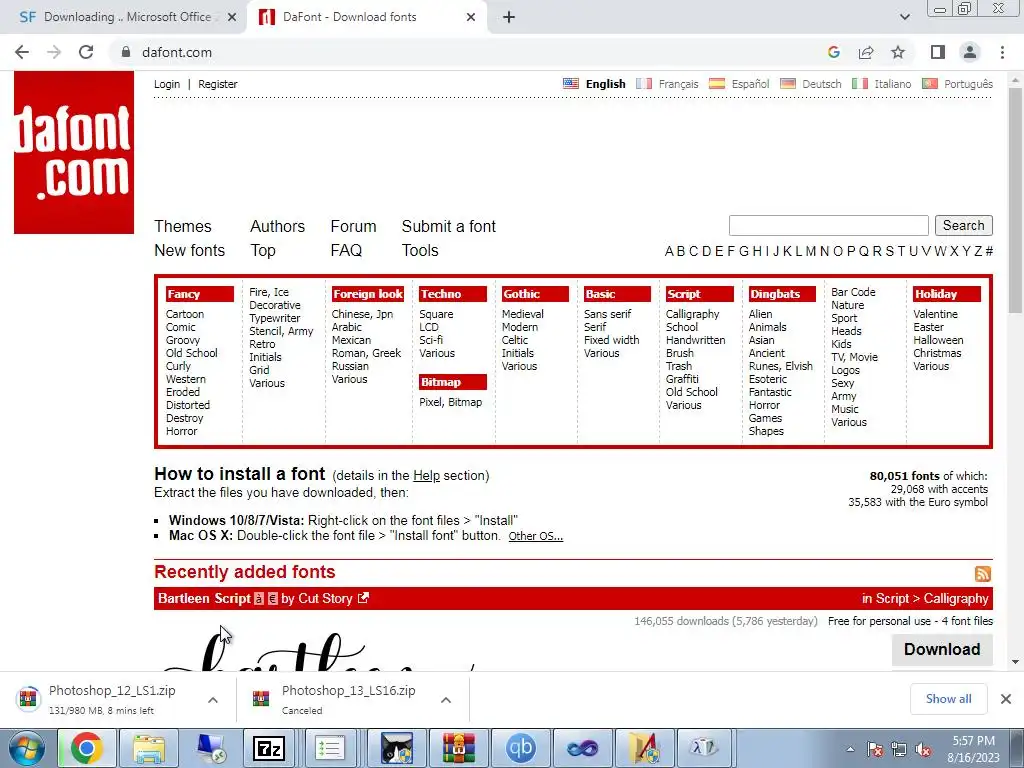The height and width of the screenshot is (768, 1024).
Task: Click the padlock site info icon
Action: (126, 52)
